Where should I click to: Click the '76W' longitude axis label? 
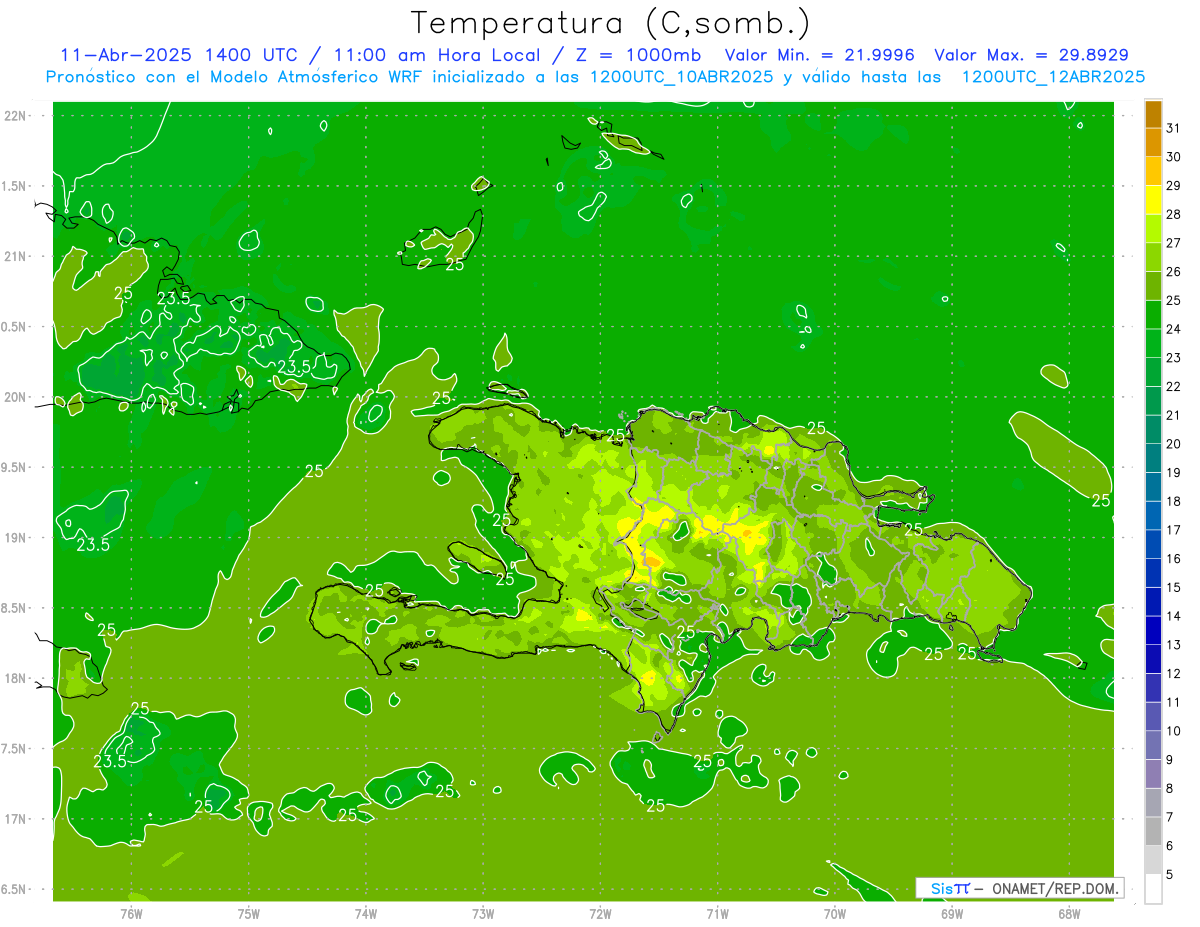[x=131, y=913]
